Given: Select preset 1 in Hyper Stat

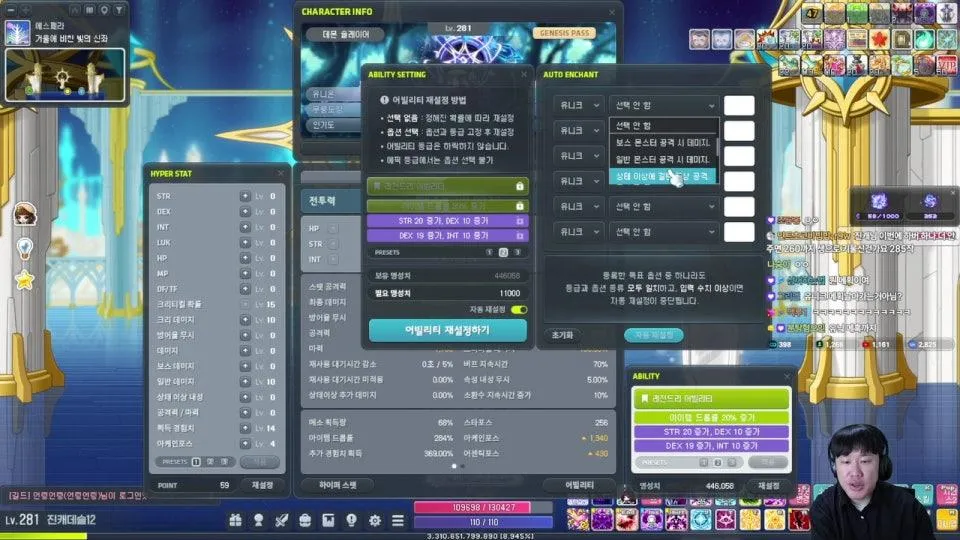Looking at the screenshot, I should 196,462.
